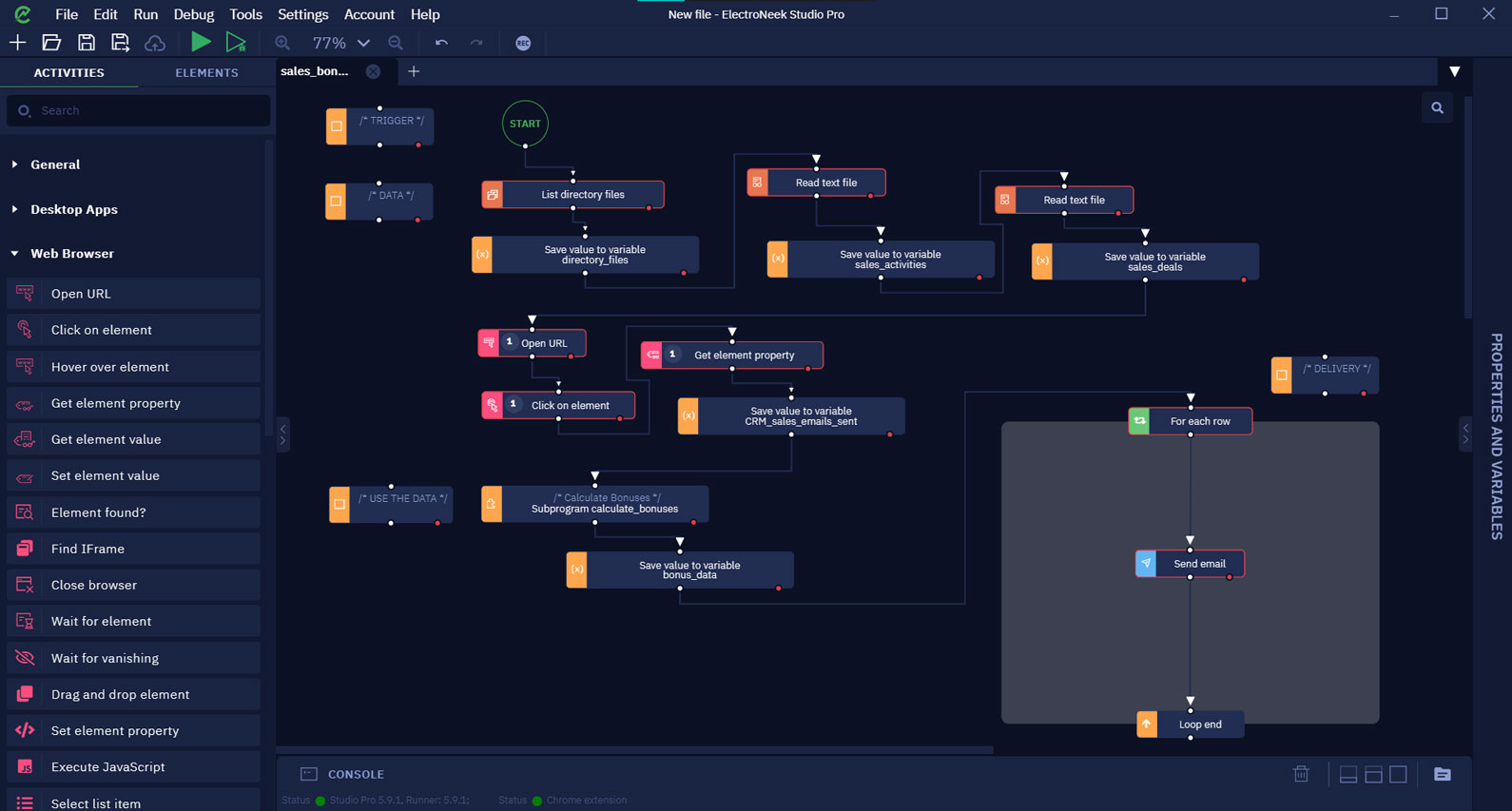Image resolution: width=1512 pixels, height=811 pixels.
Task: Save the file using the floppy disk icon
Action: point(87,43)
